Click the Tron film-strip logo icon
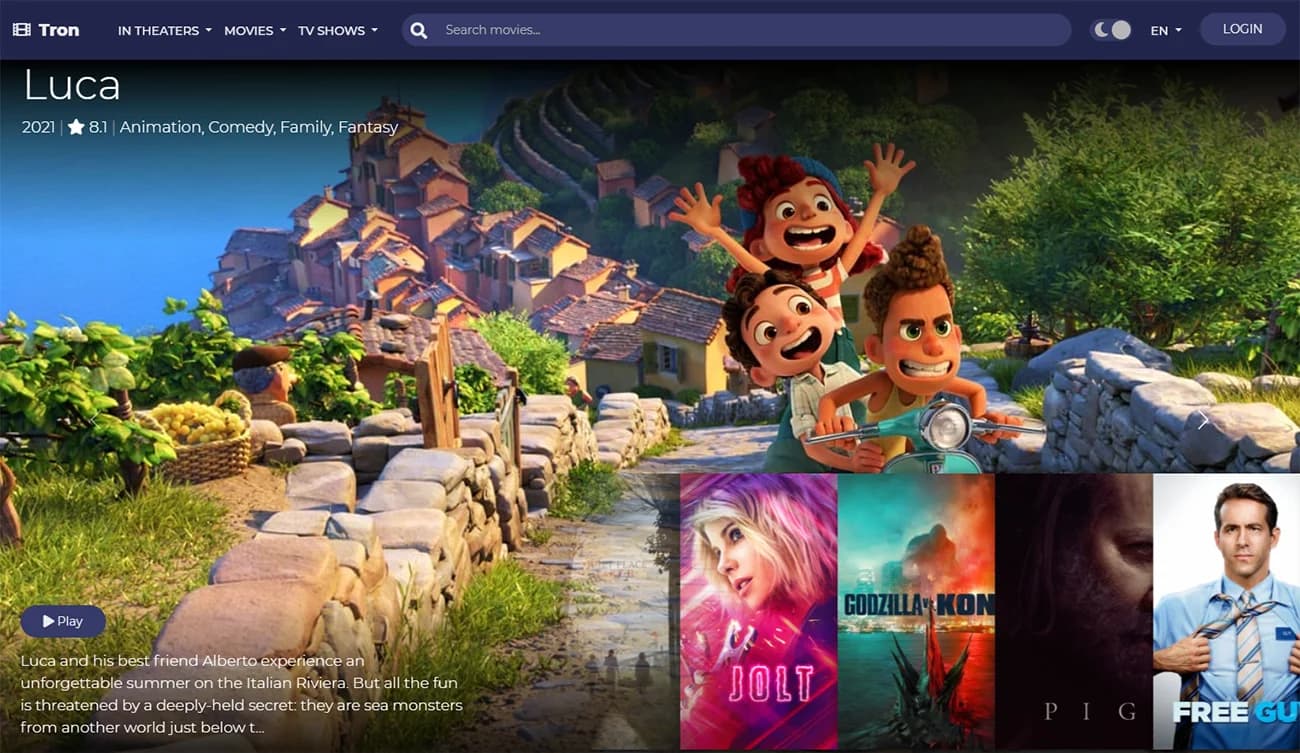Image resolution: width=1300 pixels, height=753 pixels. click(x=21, y=30)
